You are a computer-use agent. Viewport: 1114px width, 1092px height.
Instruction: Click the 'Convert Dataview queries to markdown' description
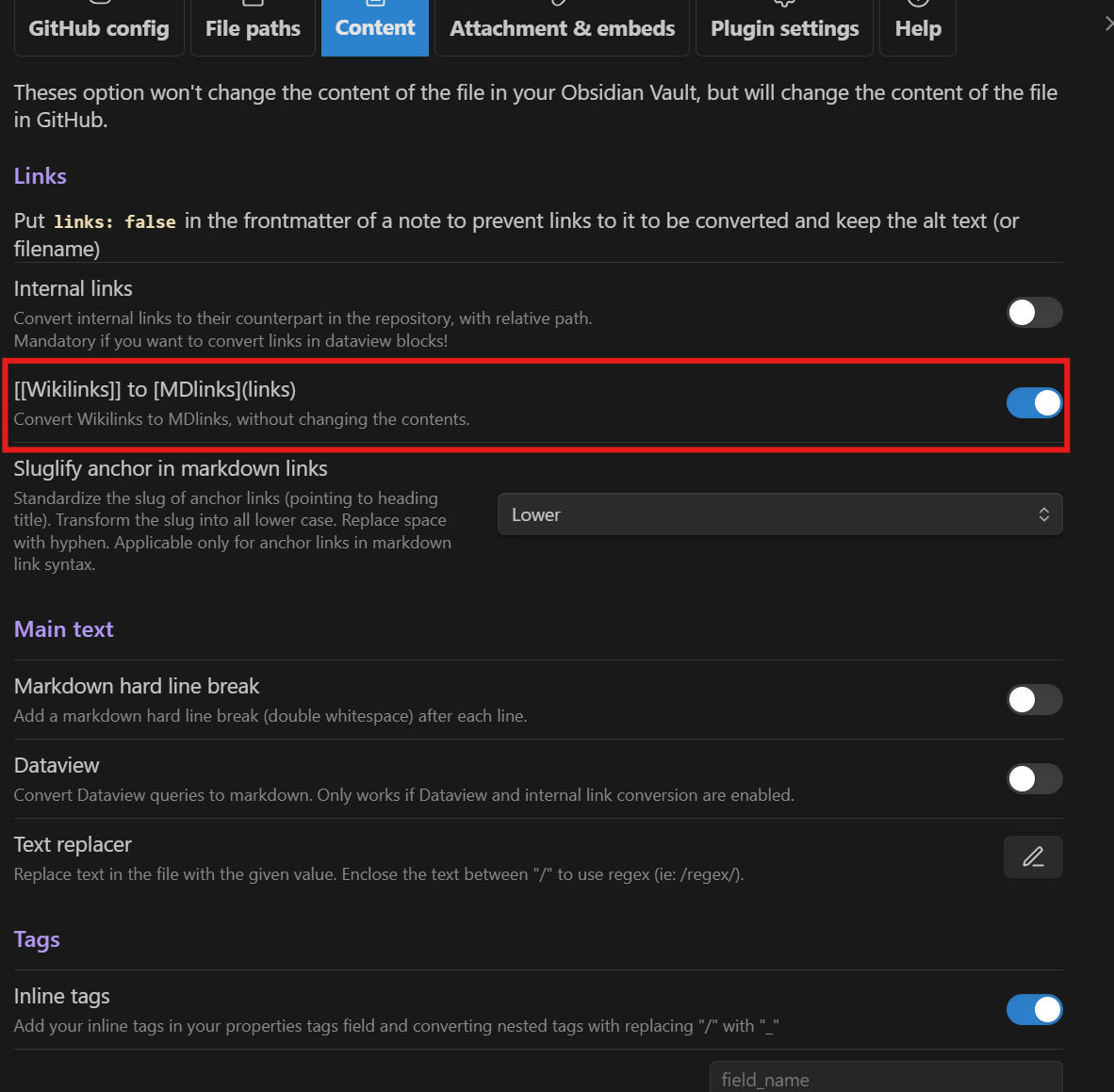coord(403,795)
